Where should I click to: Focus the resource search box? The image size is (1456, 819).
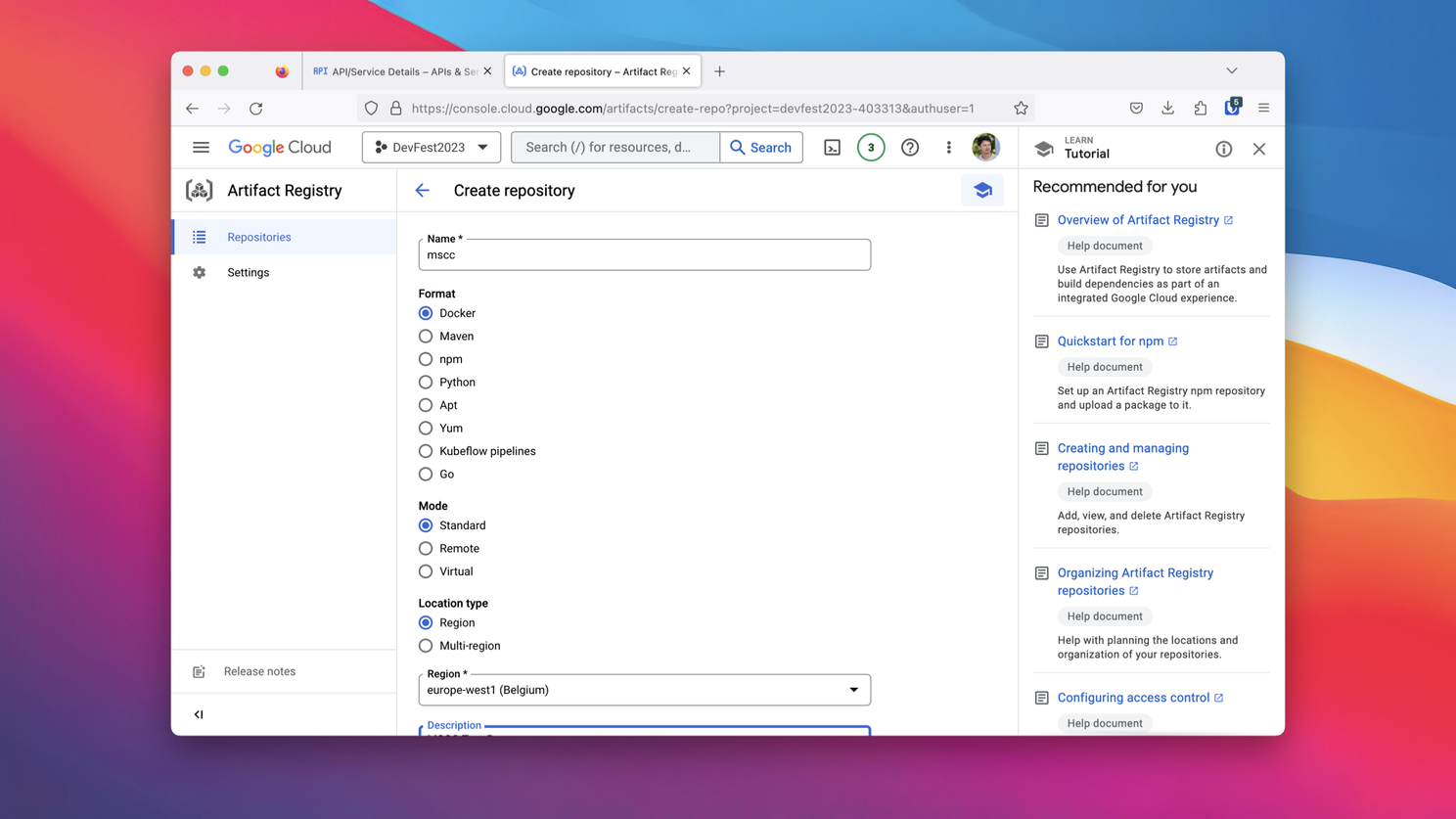pos(615,148)
